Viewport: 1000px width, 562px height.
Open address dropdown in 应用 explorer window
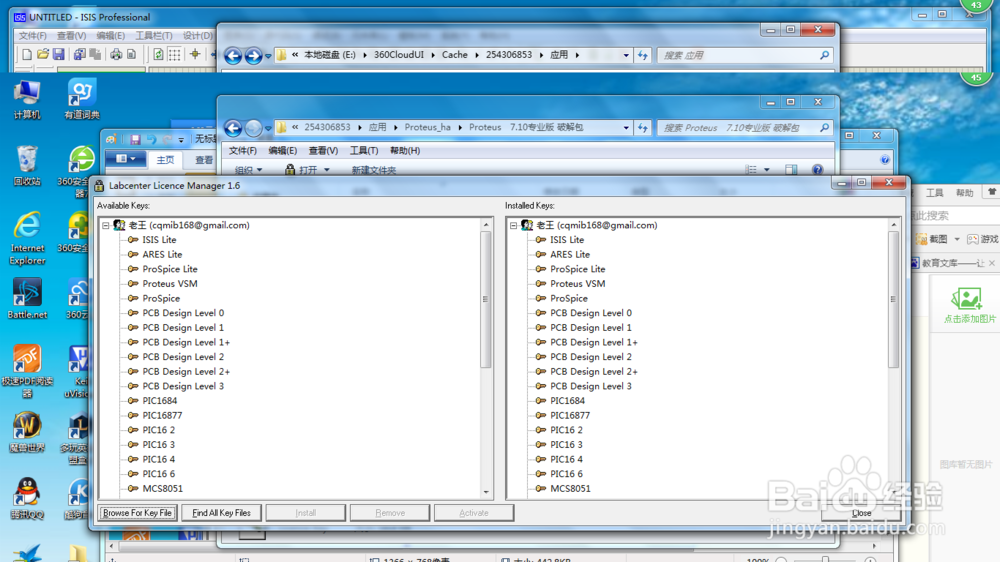[x=626, y=55]
